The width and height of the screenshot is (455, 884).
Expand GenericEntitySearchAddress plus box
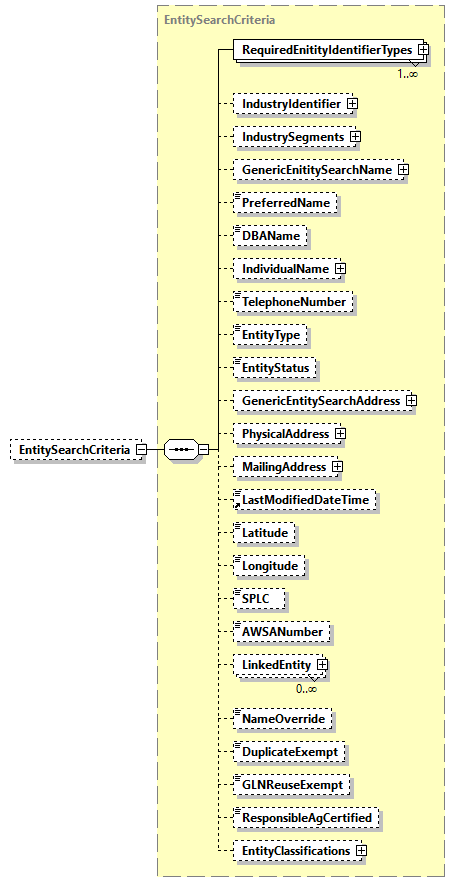412,401
